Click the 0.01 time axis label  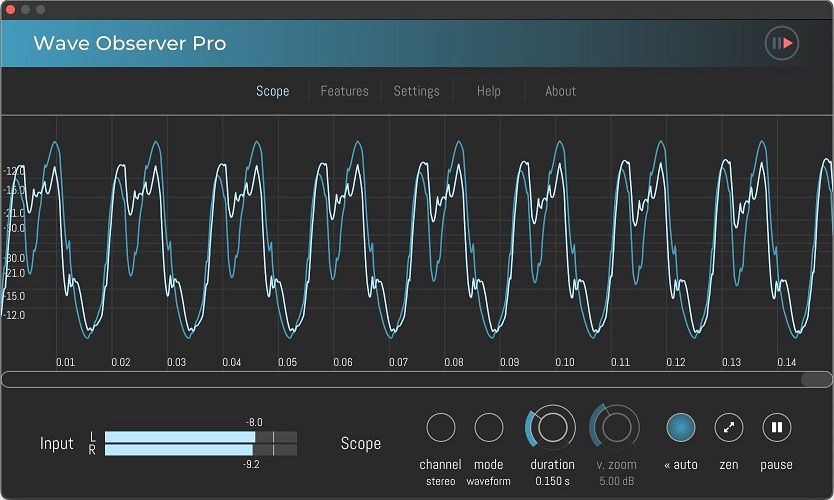65,362
